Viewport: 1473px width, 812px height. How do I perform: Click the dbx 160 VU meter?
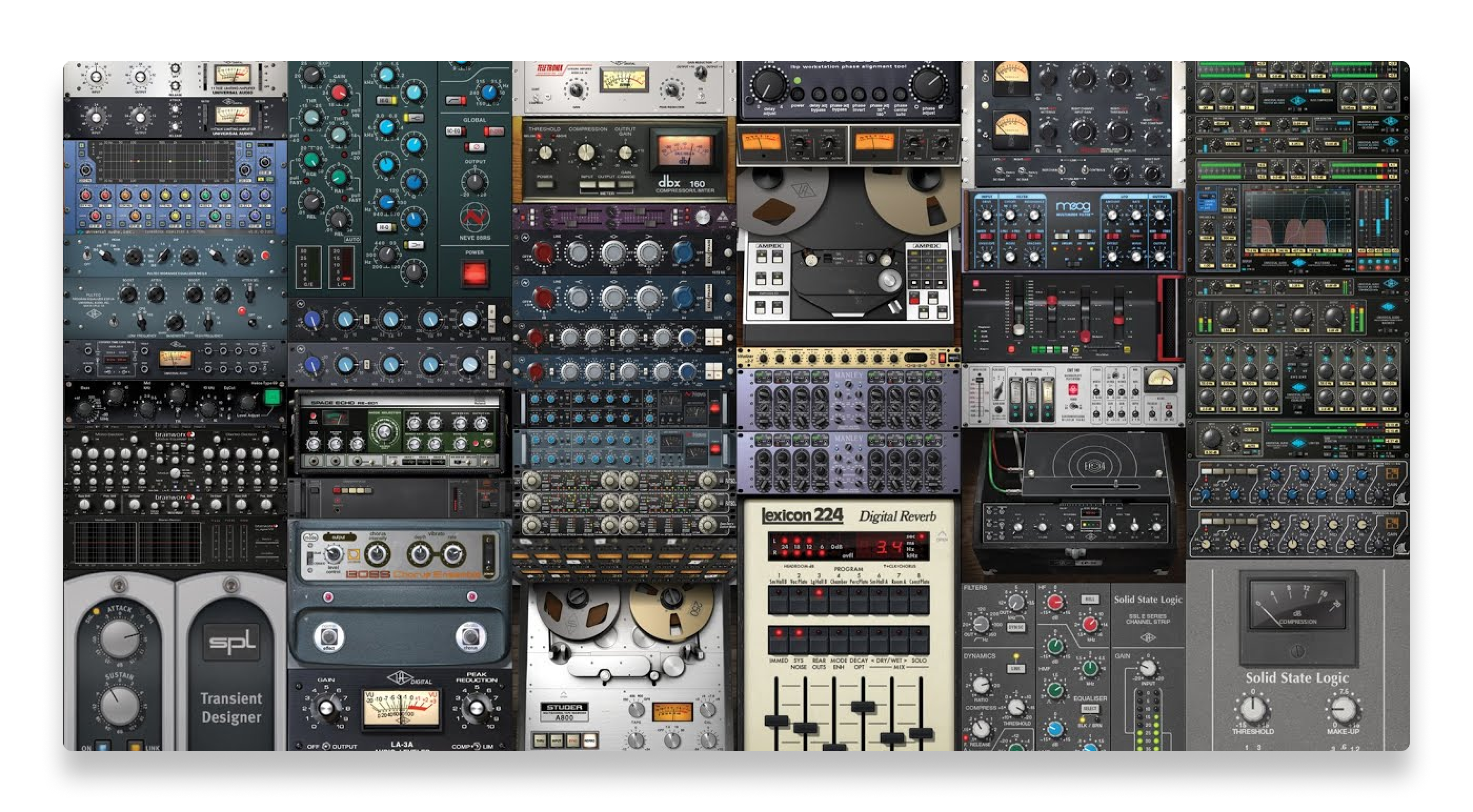[x=684, y=151]
